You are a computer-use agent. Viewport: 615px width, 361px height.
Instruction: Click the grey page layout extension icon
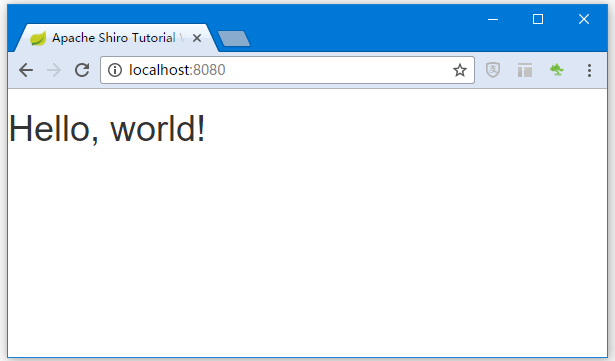[x=525, y=70]
